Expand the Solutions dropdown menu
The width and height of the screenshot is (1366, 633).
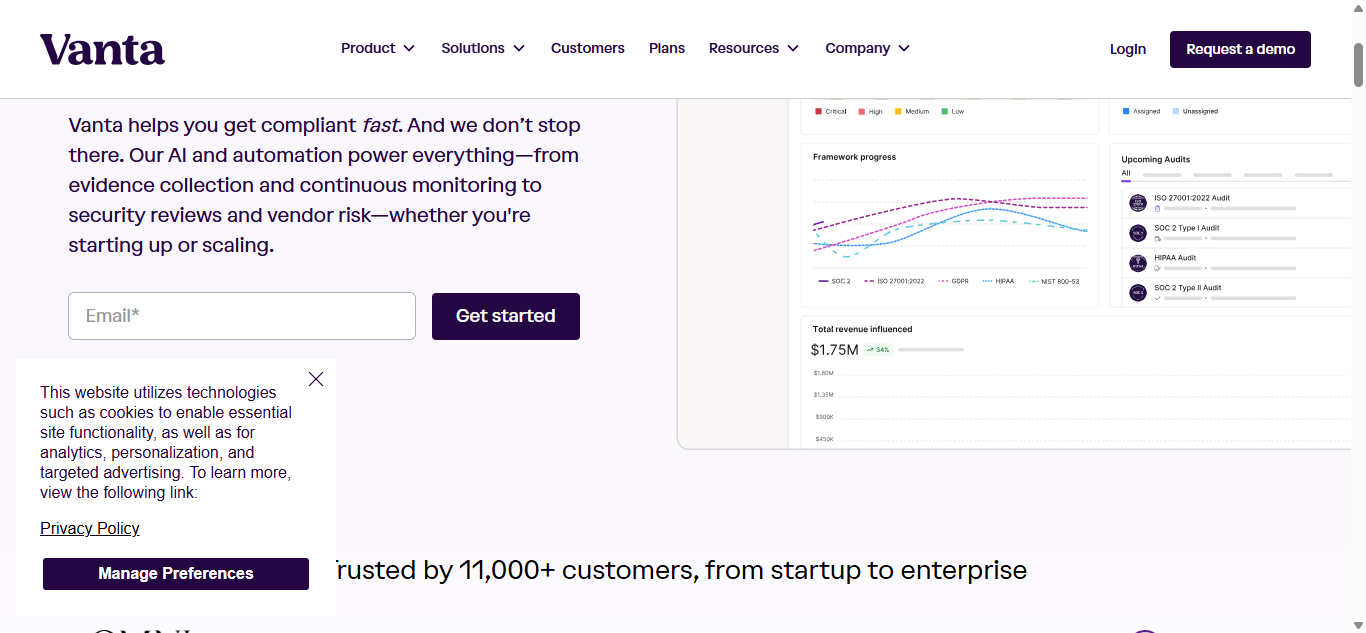pyautogui.click(x=483, y=48)
